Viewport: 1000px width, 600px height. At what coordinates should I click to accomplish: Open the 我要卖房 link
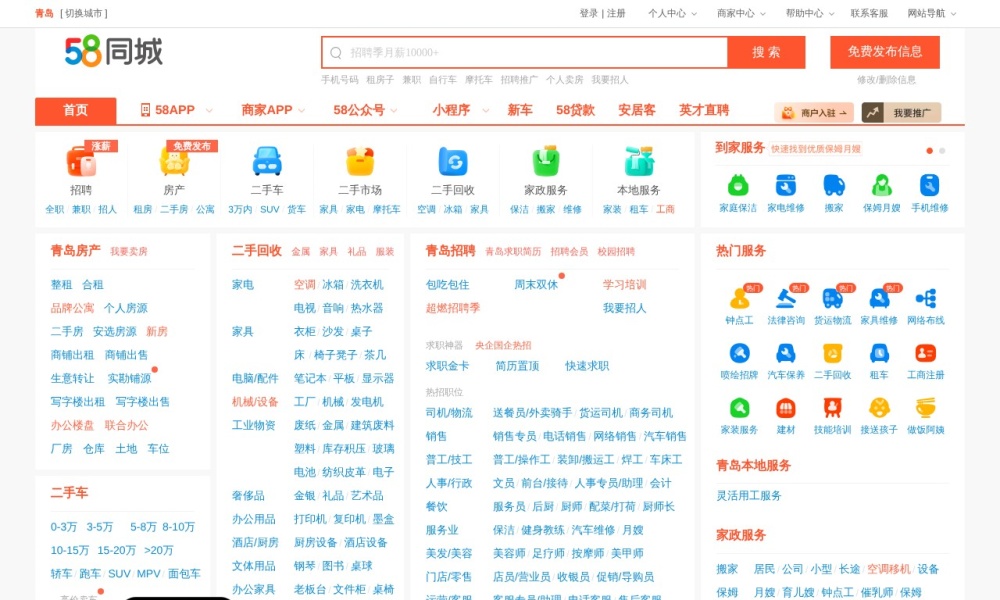pos(128,251)
